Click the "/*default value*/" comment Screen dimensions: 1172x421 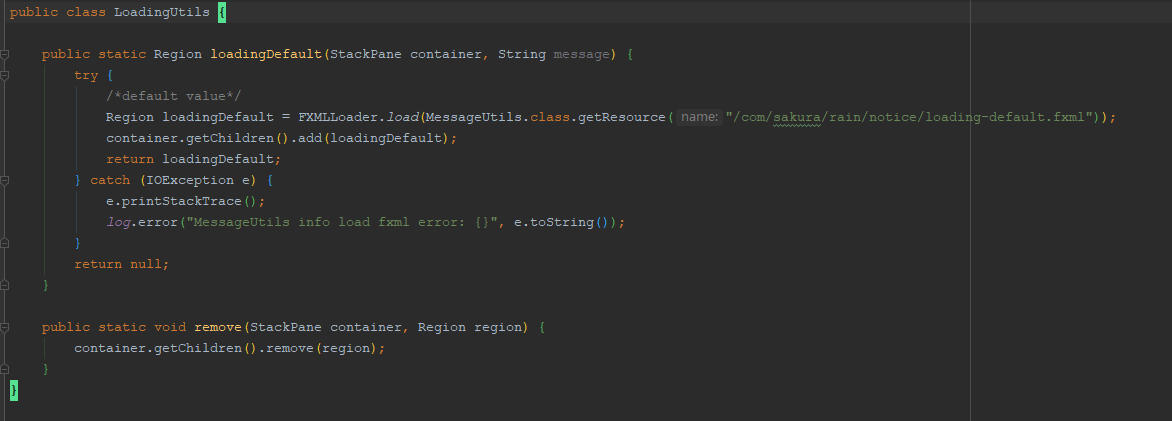[x=173, y=96]
